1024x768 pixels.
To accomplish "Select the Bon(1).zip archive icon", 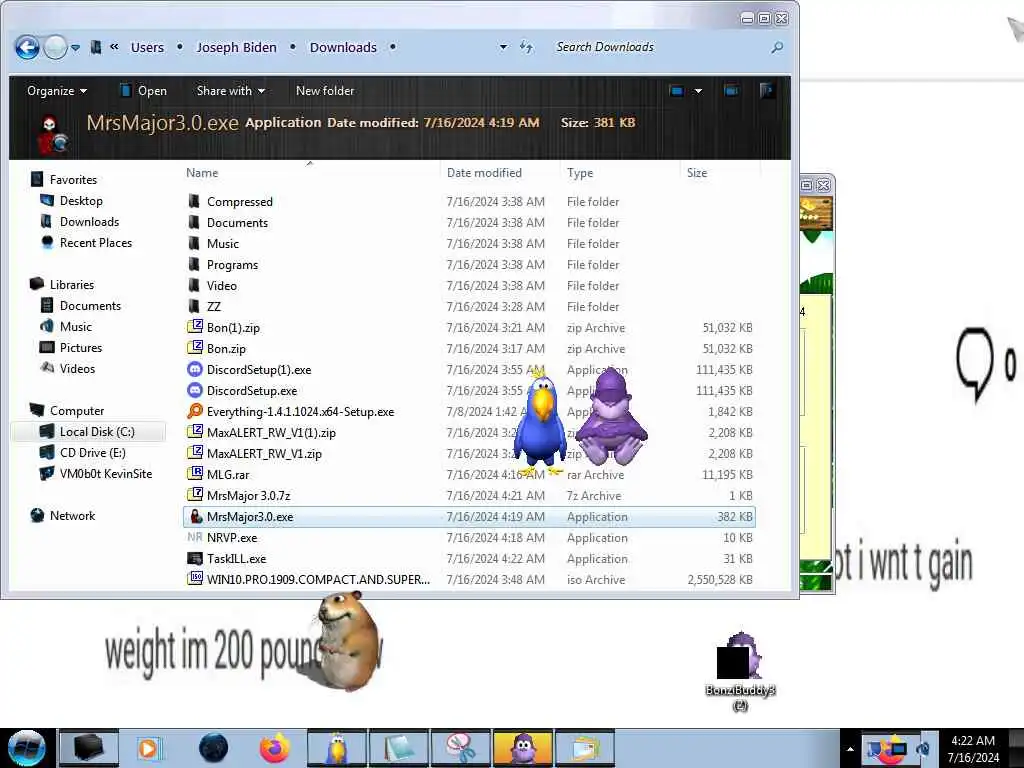I will coord(195,327).
